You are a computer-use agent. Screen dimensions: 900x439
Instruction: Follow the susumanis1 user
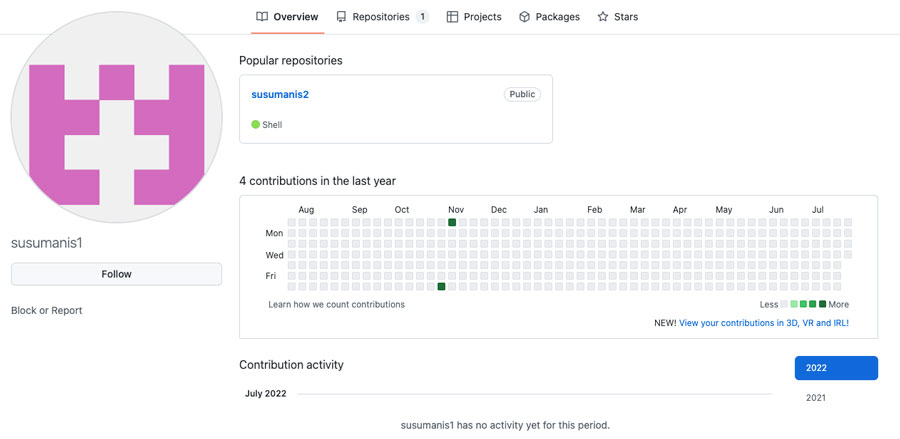click(117, 274)
